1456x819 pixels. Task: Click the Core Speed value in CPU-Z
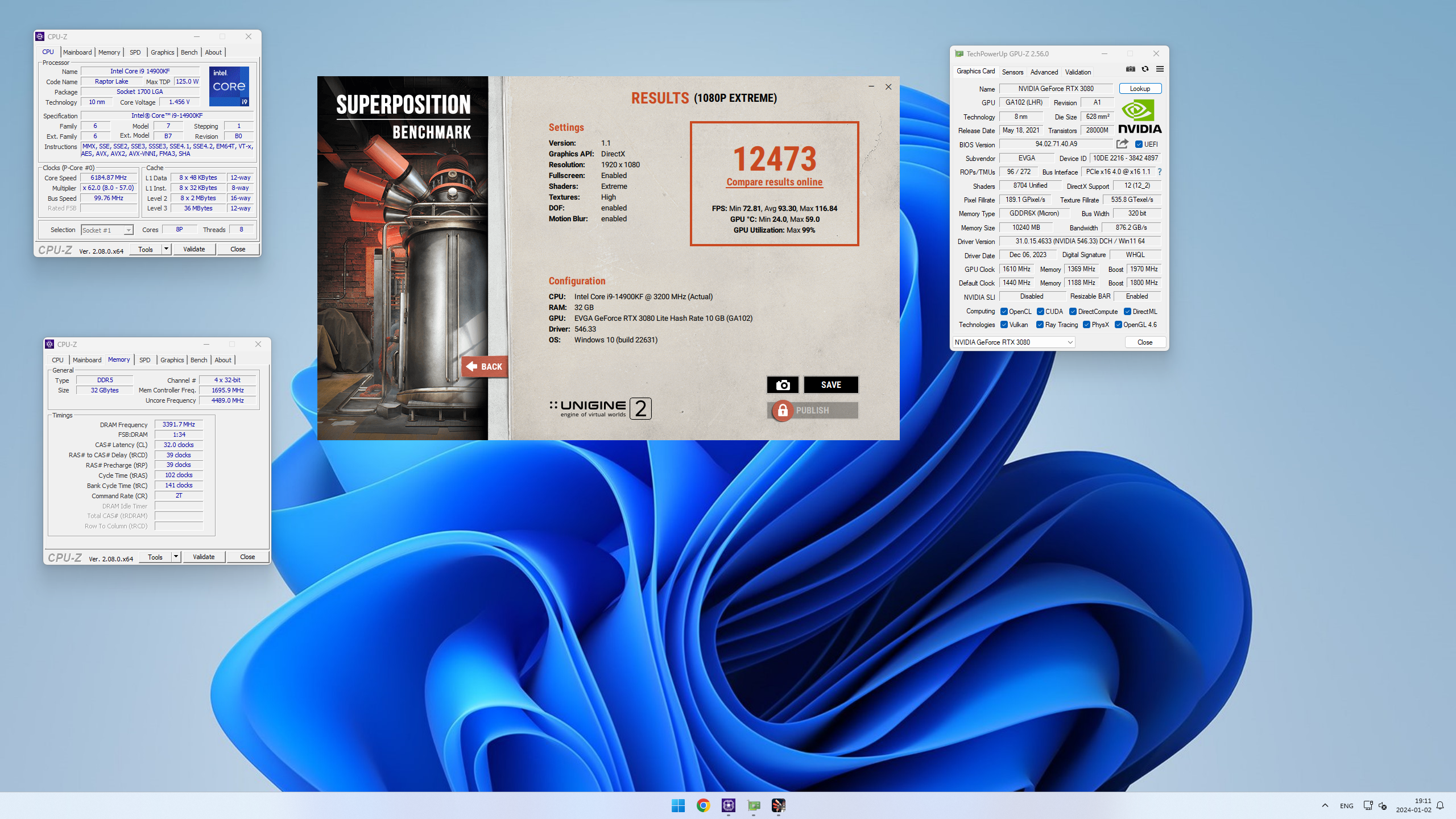click(109, 177)
